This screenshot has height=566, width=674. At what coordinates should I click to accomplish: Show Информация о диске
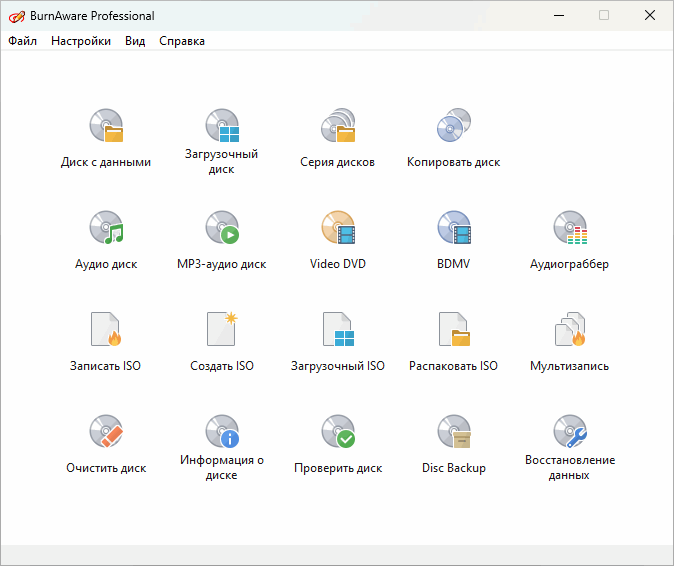point(222,432)
